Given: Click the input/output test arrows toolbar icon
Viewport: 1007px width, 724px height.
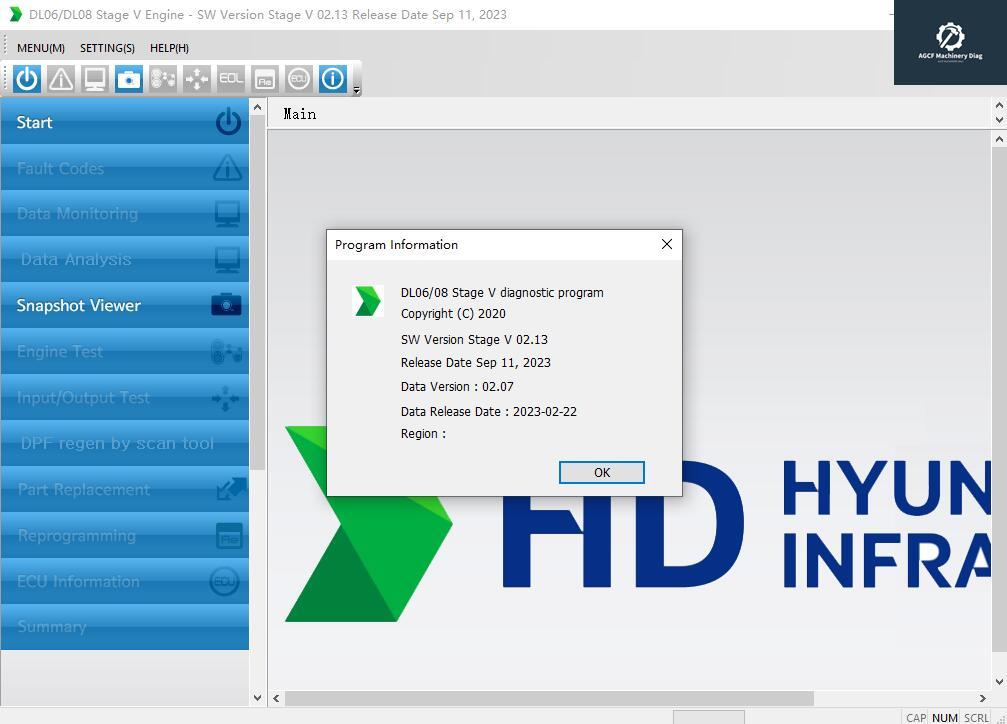Looking at the screenshot, I should 197,79.
